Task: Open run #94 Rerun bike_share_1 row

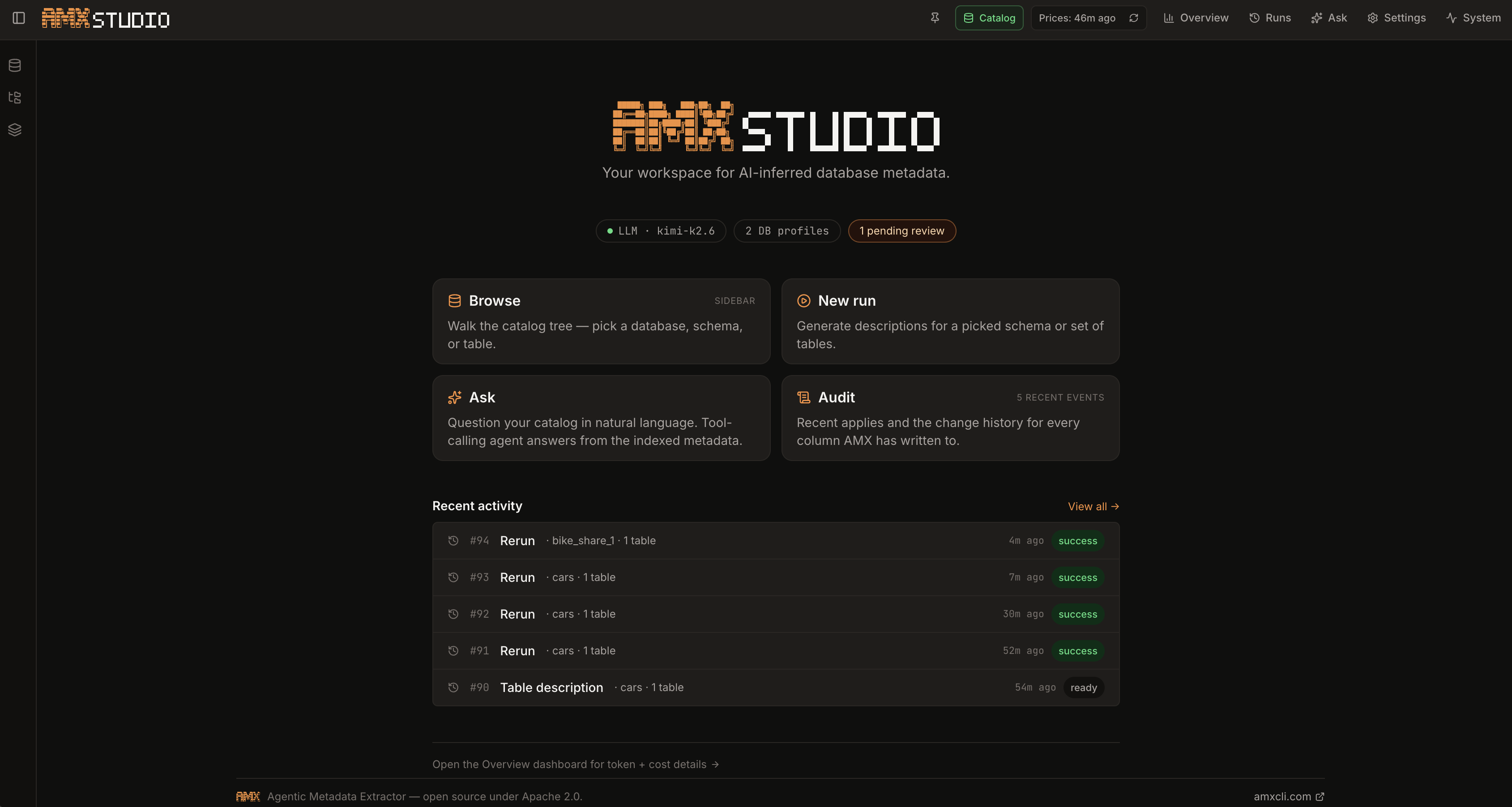Action: pos(776,541)
